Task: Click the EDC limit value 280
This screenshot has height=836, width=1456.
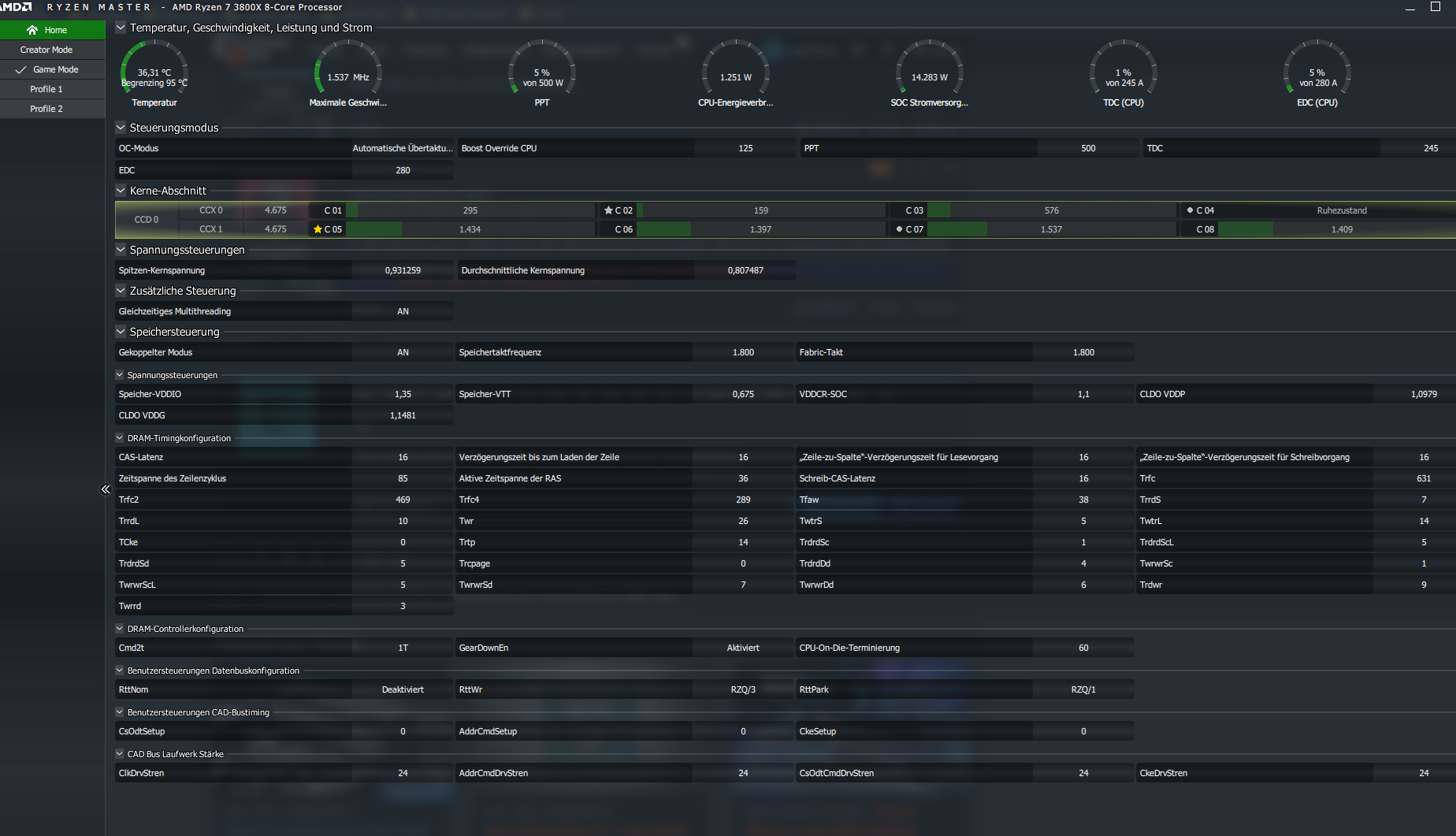Action: (x=403, y=170)
